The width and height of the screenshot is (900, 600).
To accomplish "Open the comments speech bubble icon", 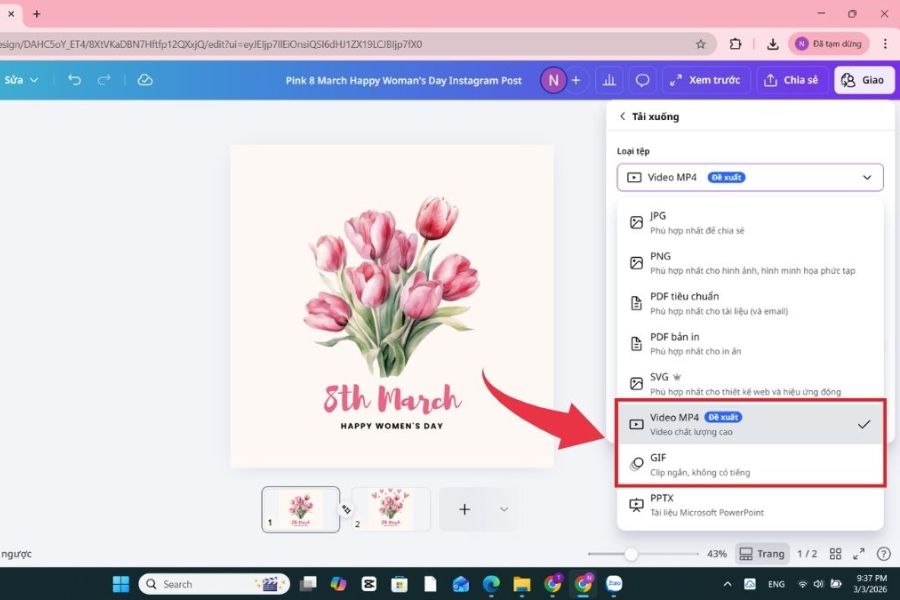I will (x=642, y=80).
